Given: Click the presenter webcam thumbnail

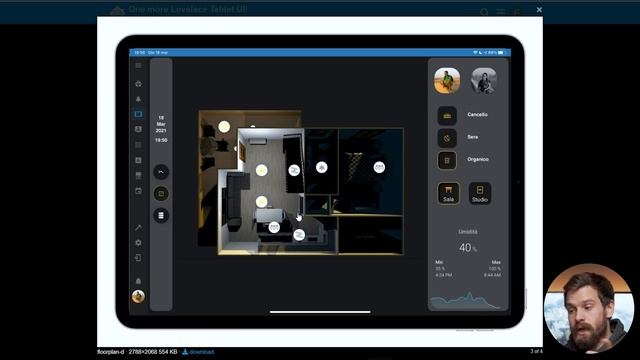Looking at the screenshot, I should coord(589,309).
